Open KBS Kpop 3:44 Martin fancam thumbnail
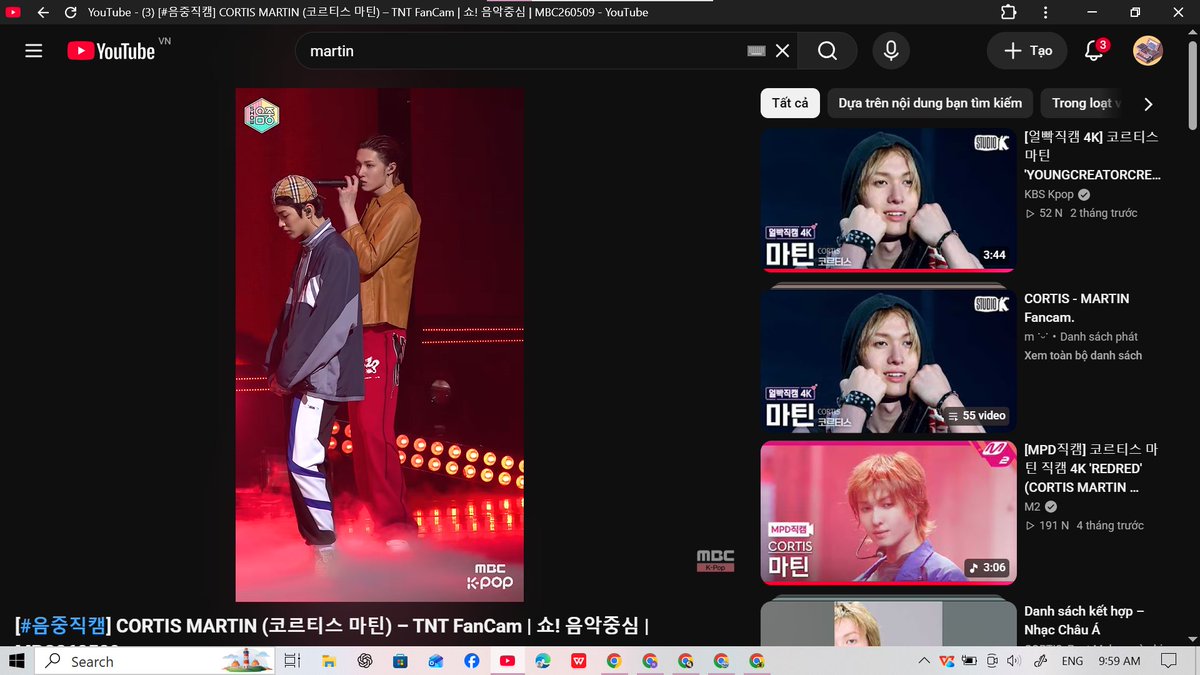This screenshot has width=1200, height=675. tap(888, 200)
